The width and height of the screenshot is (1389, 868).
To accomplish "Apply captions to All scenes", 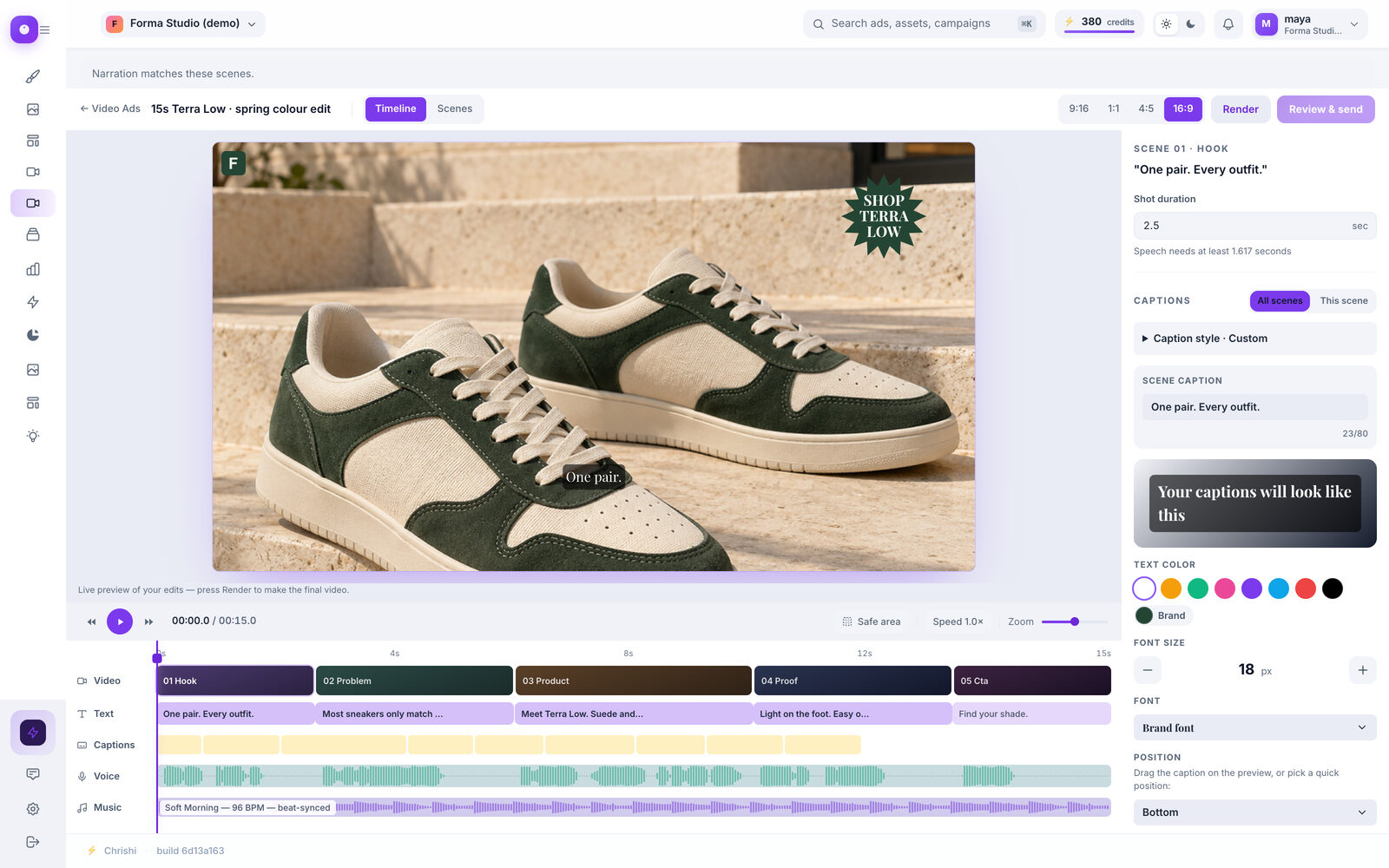I will [1280, 301].
